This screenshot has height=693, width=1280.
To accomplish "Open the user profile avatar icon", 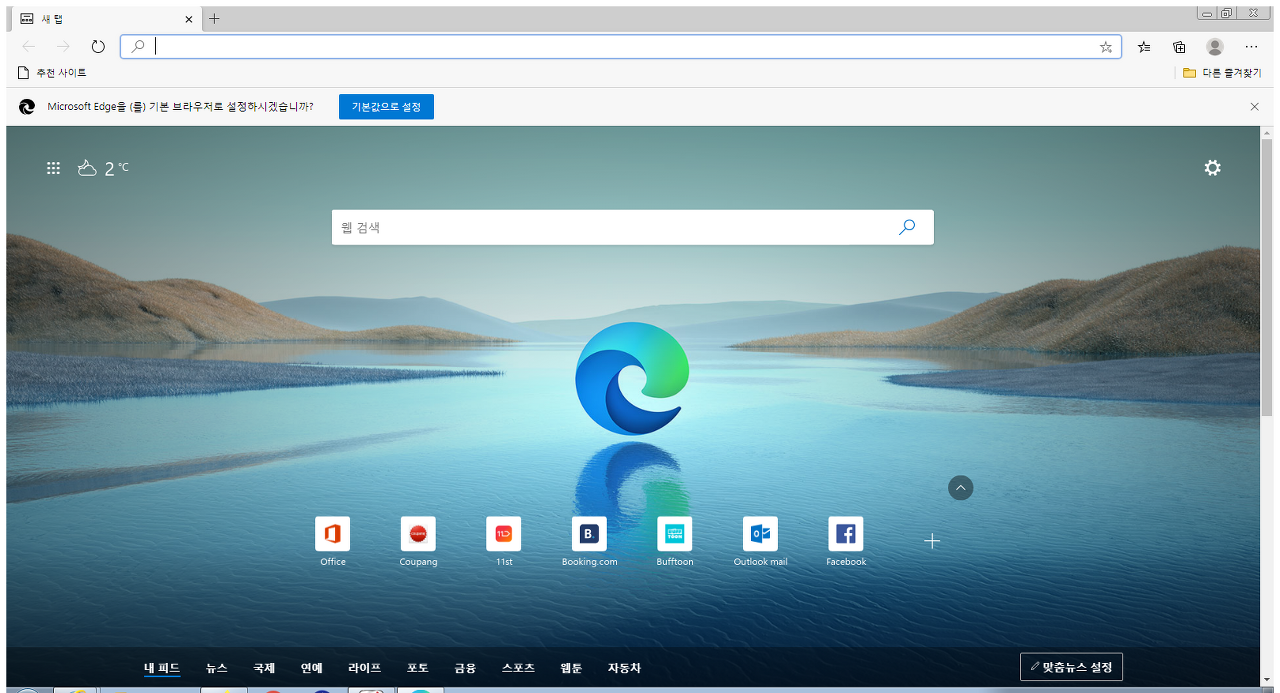I will click(x=1215, y=46).
